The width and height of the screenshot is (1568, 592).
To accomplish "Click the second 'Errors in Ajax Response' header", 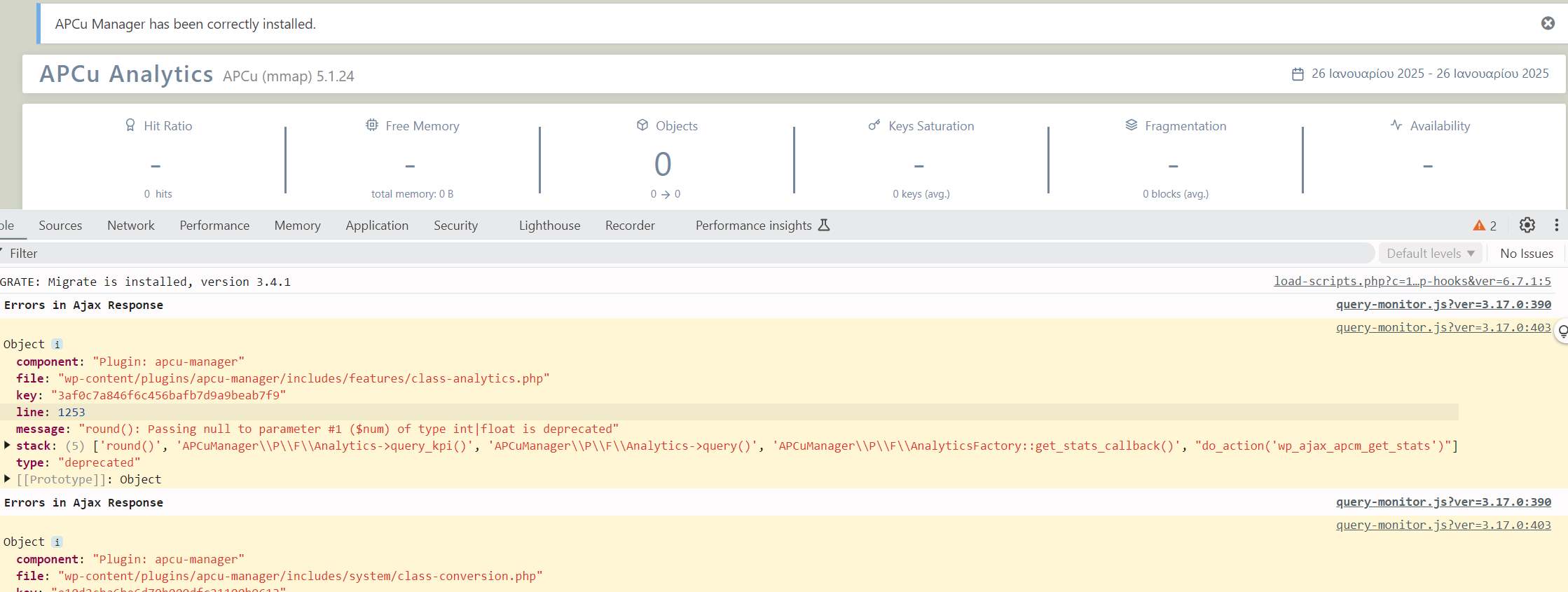I will click(83, 502).
